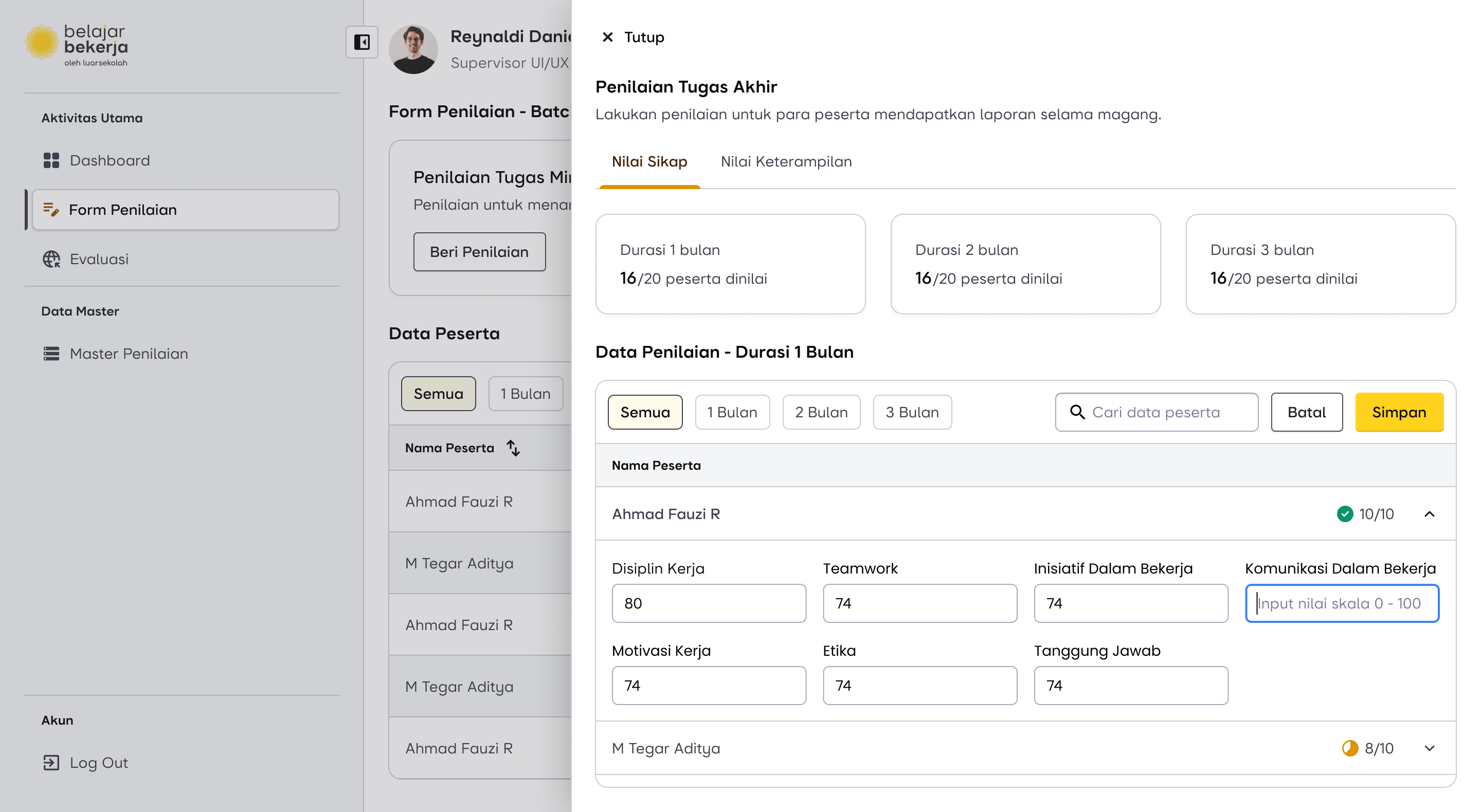Expand M Tegar Aditya row chevron
The image size is (1481, 812).
[1429, 748]
